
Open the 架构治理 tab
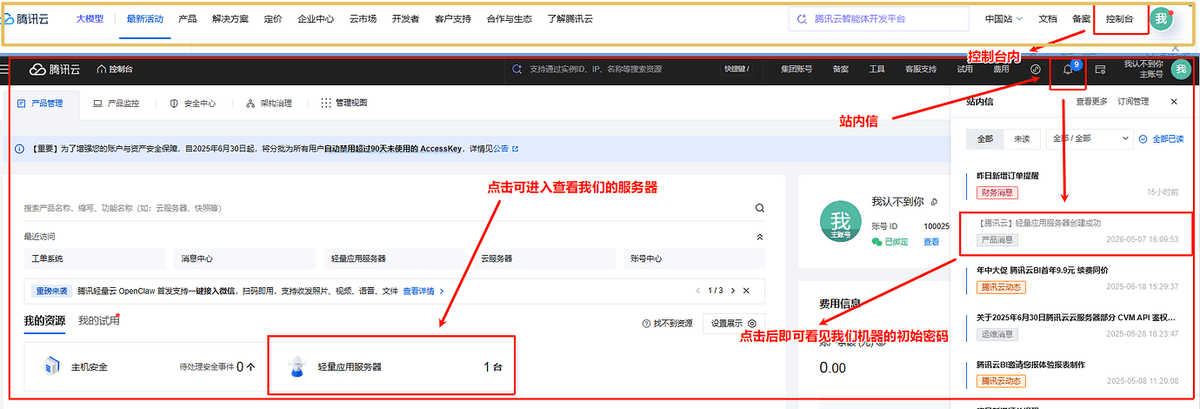[x=270, y=103]
